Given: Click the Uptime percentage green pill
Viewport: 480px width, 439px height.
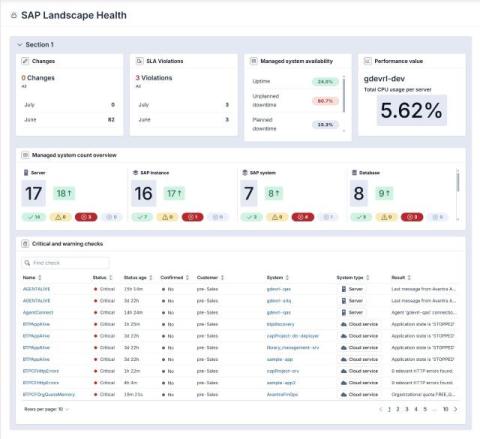Looking at the screenshot, I should 325,82.
